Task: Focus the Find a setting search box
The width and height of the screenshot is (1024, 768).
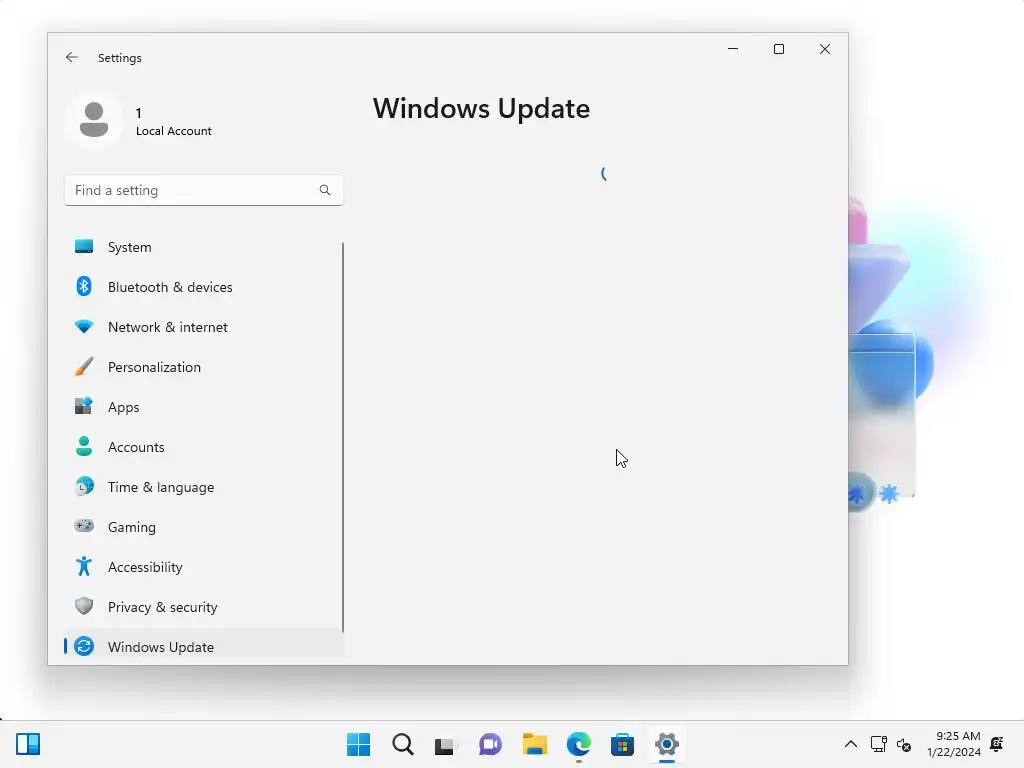Action: tap(204, 190)
